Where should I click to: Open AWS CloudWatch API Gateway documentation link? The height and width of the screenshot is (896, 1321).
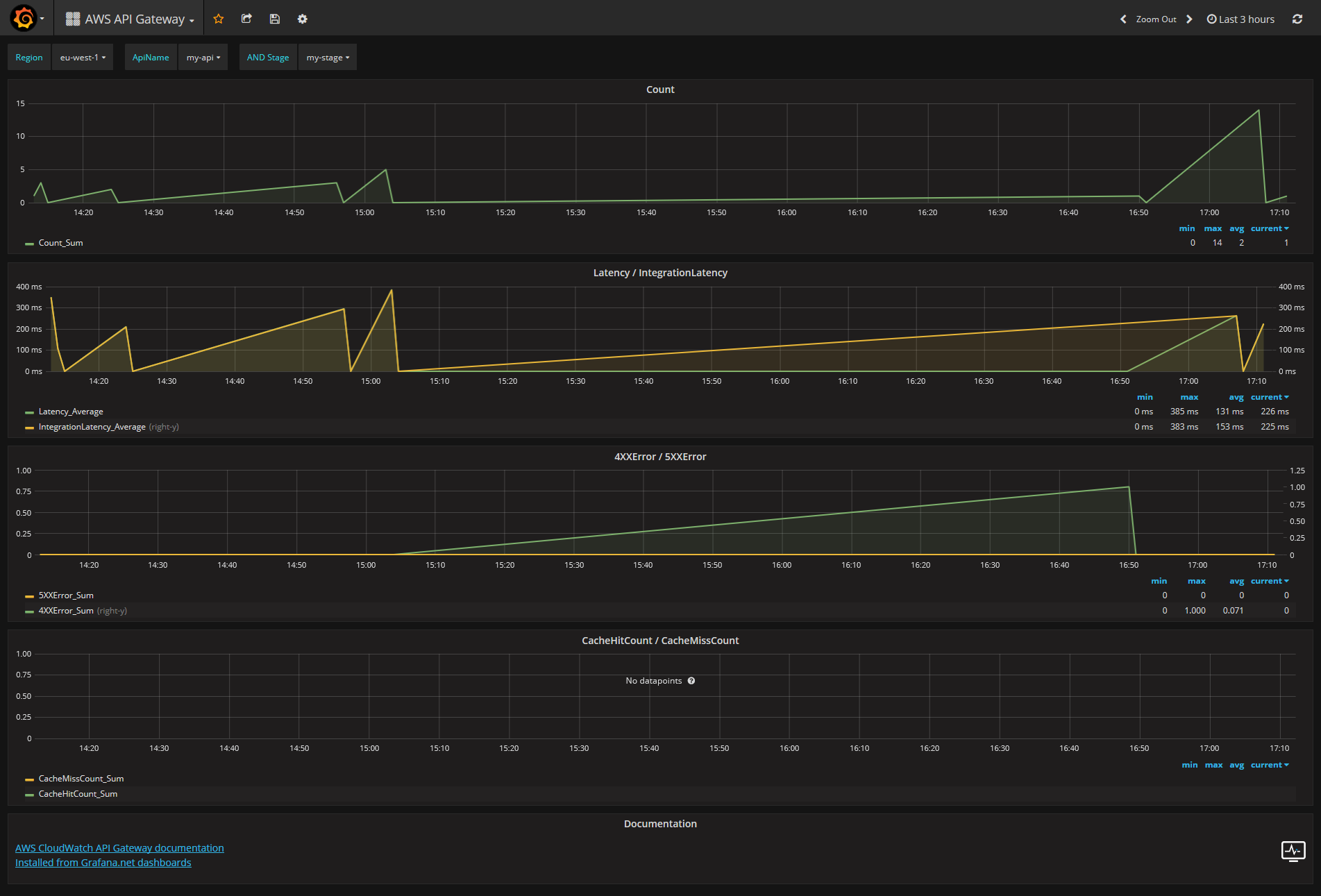(119, 848)
